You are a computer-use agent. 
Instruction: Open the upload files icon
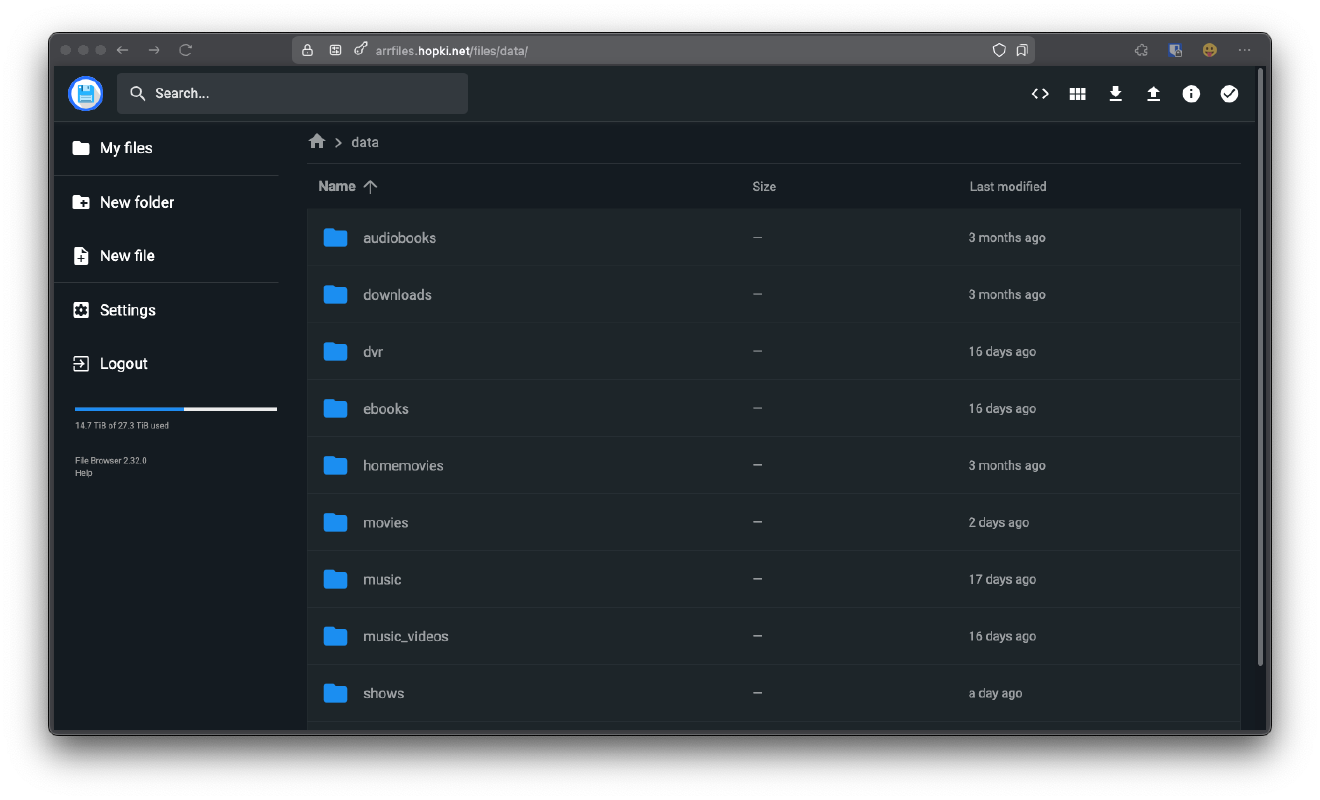tap(1153, 93)
